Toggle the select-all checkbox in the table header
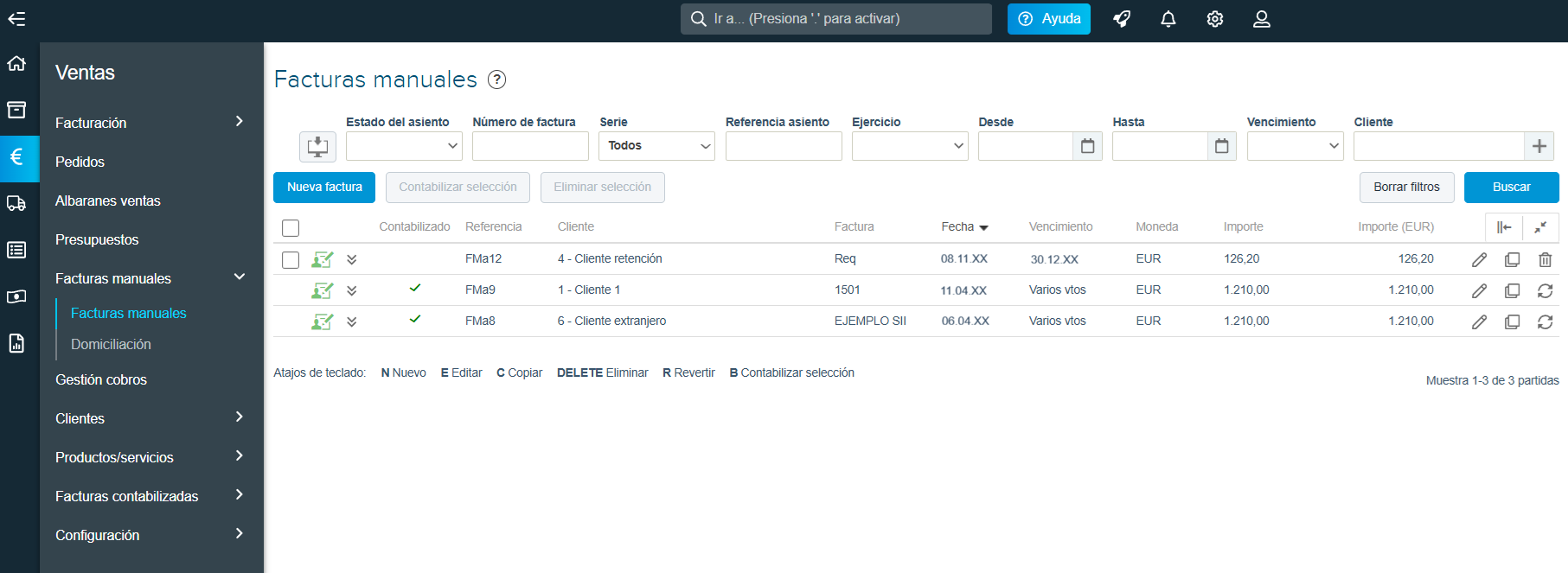This screenshot has width=1568, height=573. click(291, 228)
